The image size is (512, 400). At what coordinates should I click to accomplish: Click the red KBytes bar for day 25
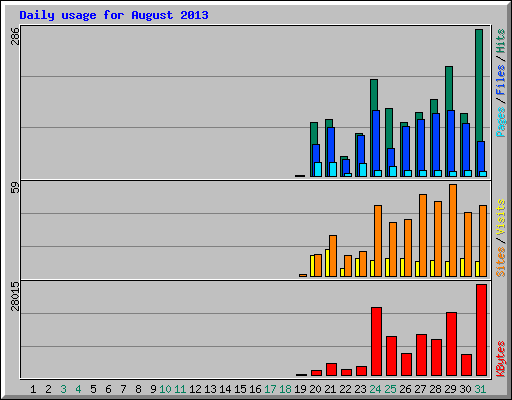(391, 356)
